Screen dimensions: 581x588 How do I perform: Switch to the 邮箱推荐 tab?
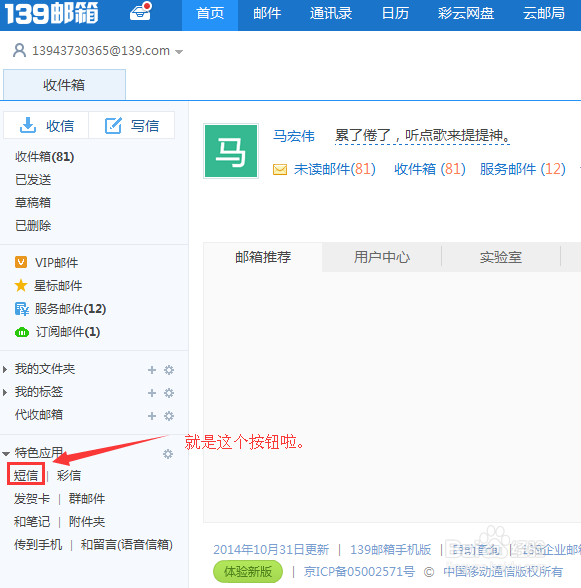point(263,257)
